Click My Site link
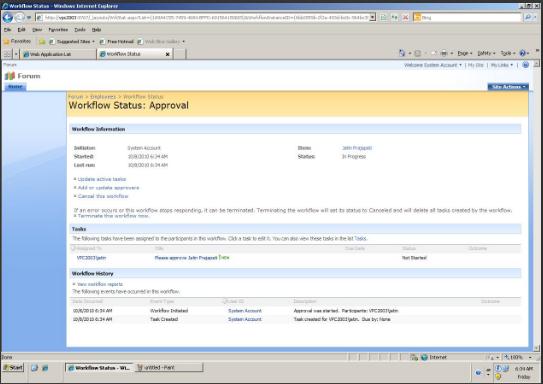Viewport: 543px width, 384px height. [x=475, y=65]
